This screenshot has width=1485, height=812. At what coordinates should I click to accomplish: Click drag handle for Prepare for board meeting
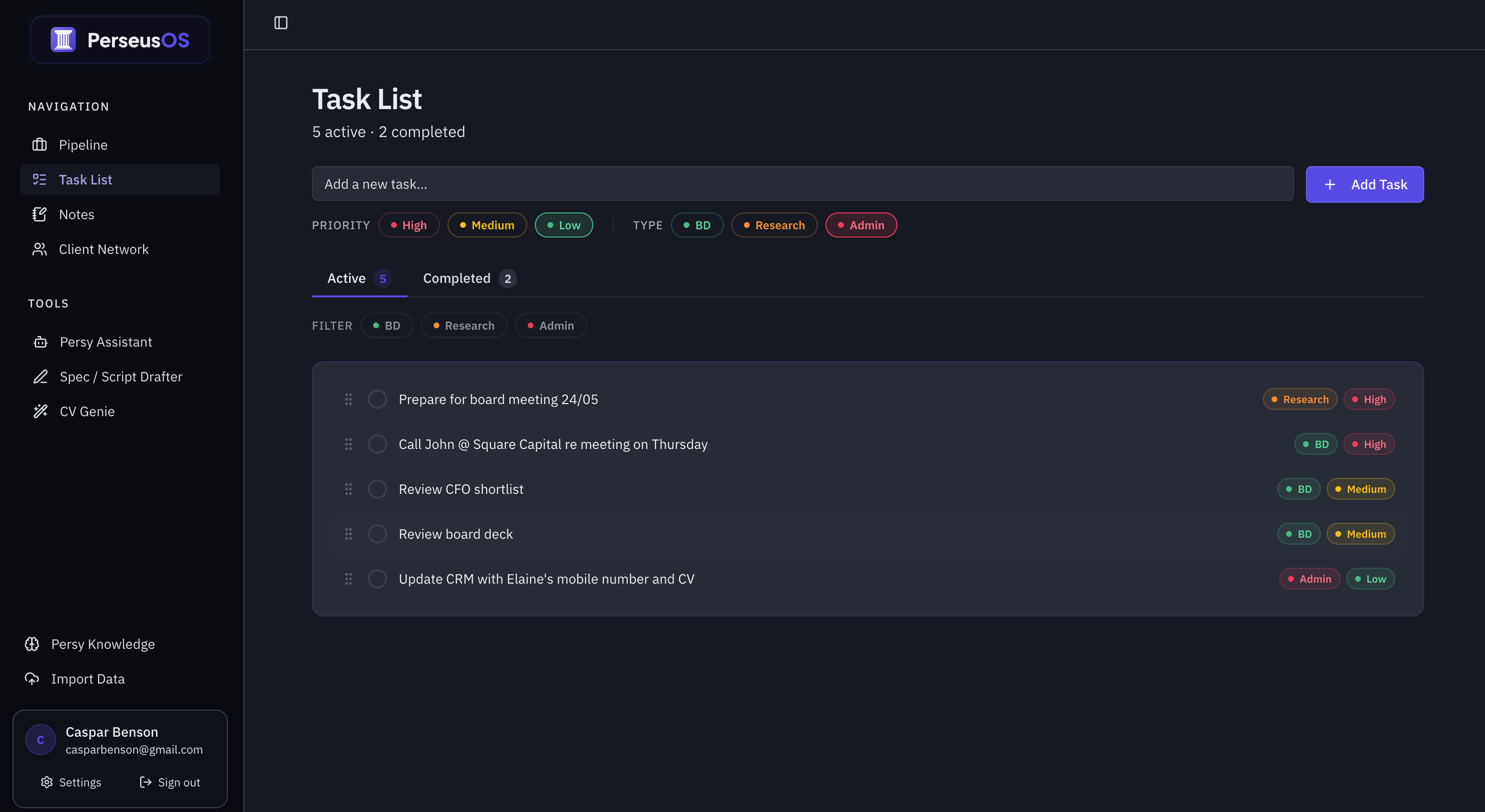(x=348, y=399)
